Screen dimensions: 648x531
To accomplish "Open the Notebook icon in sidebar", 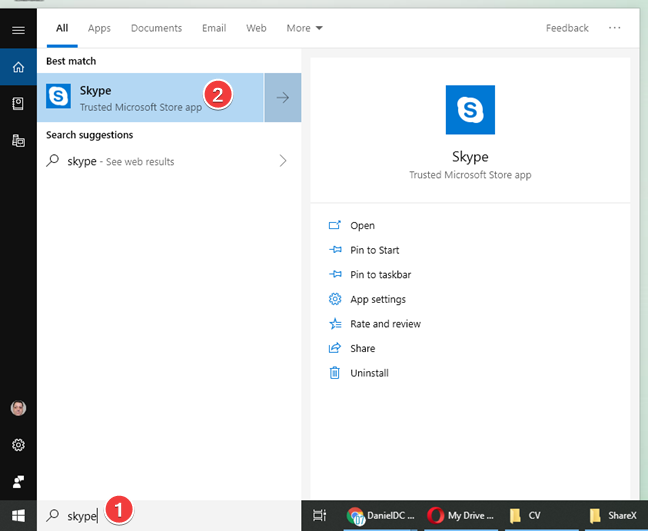I will tap(18, 104).
